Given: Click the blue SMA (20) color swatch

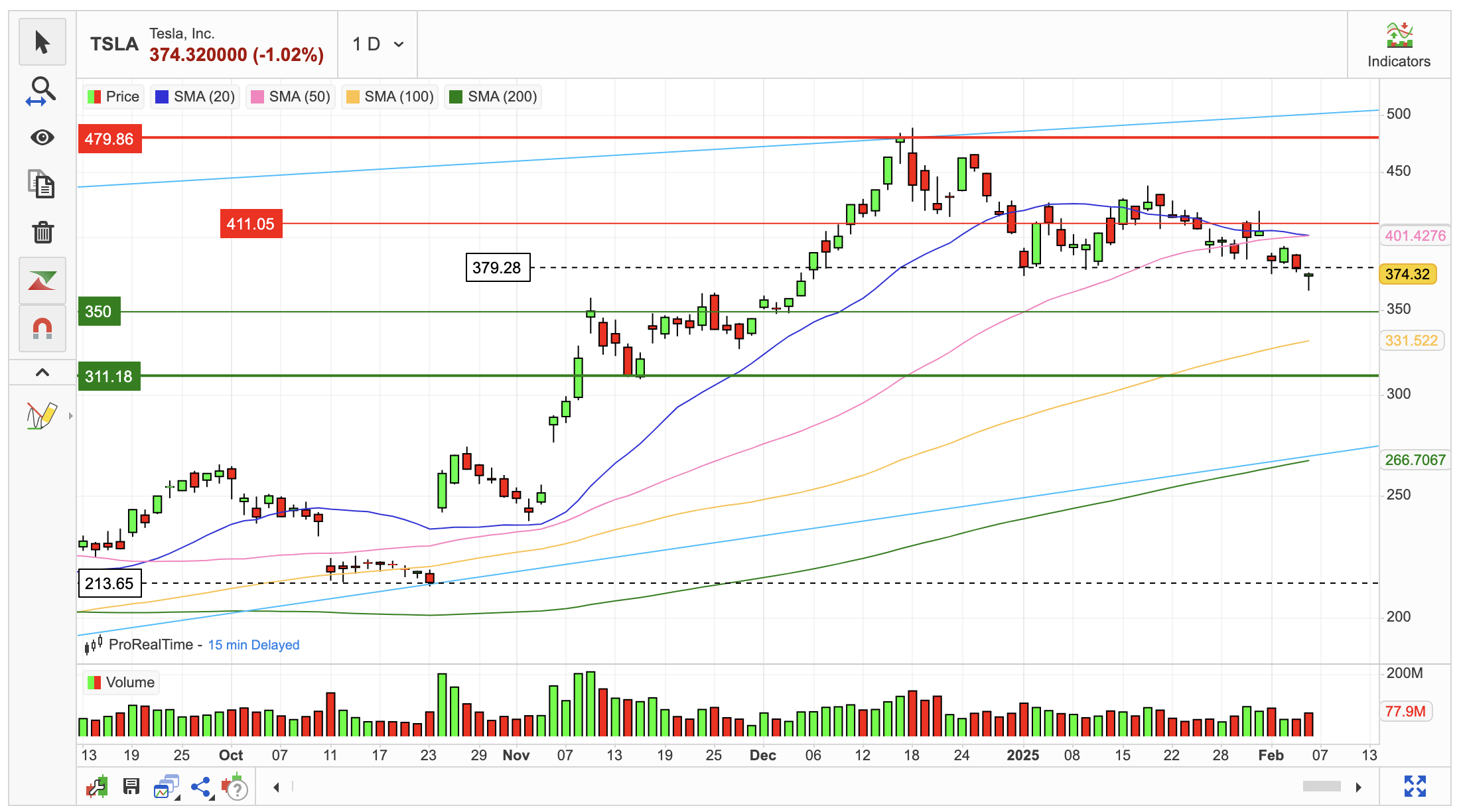Looking at the screenshot, I should coord(161,97).
